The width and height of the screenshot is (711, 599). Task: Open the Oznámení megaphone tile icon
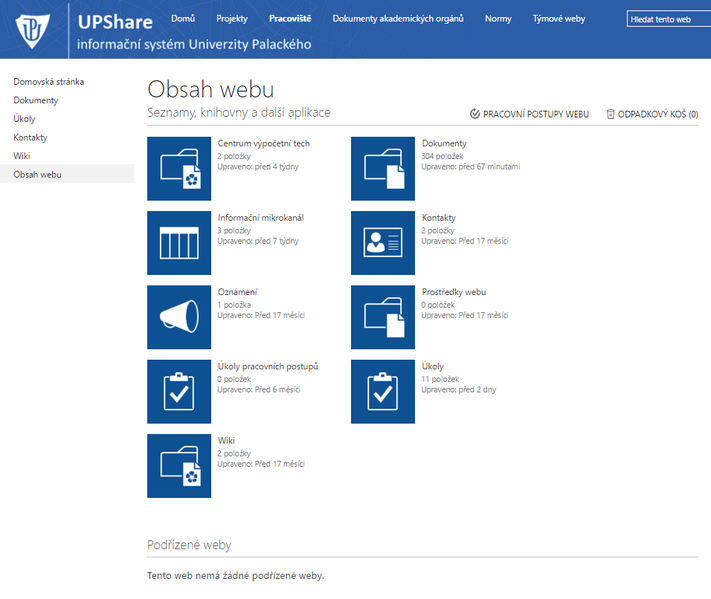[179, 317]
